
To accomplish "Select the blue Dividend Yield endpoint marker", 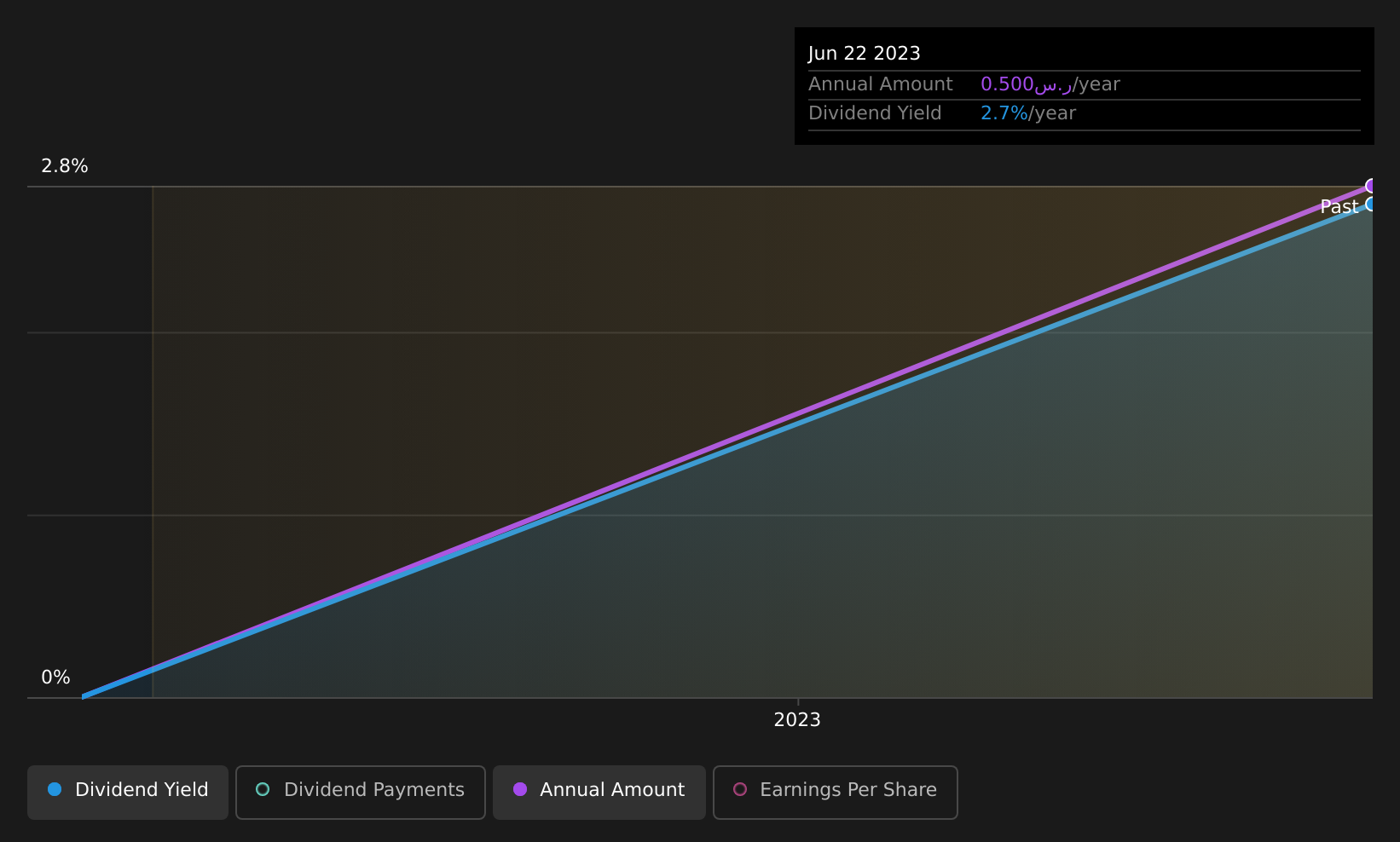I will [1371, 204].
